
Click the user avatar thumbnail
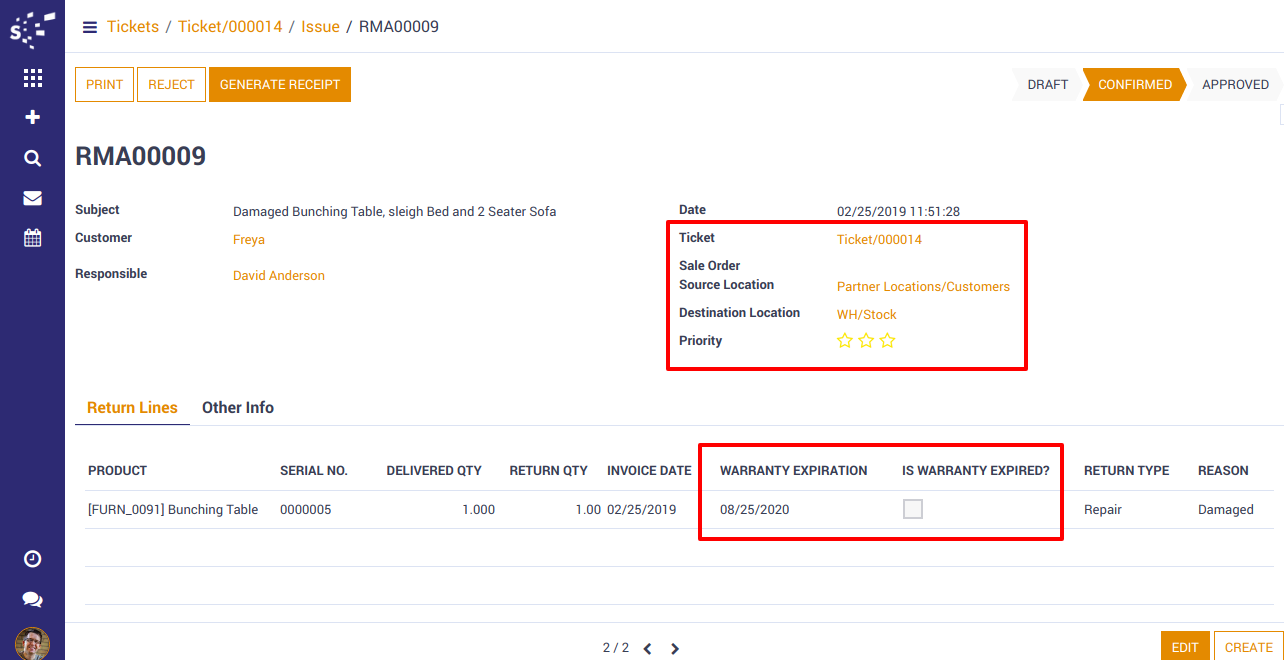coord(32,643)
